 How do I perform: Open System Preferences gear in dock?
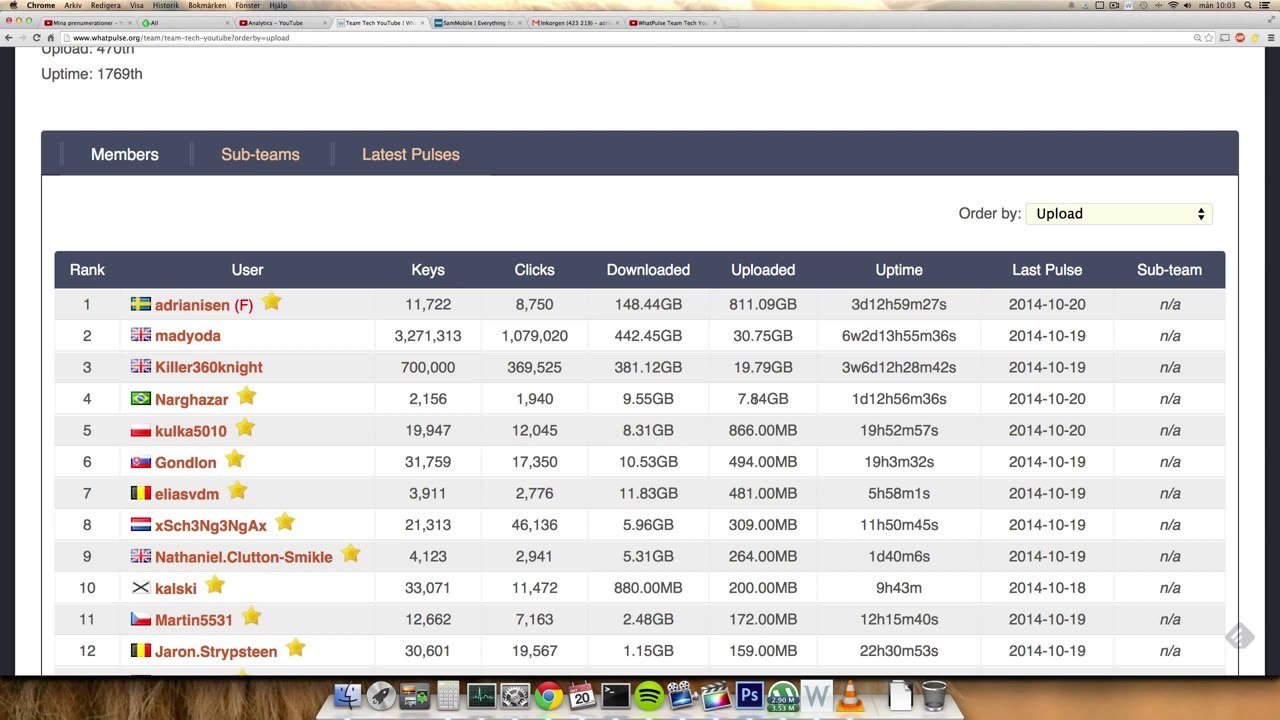(515, 695)
